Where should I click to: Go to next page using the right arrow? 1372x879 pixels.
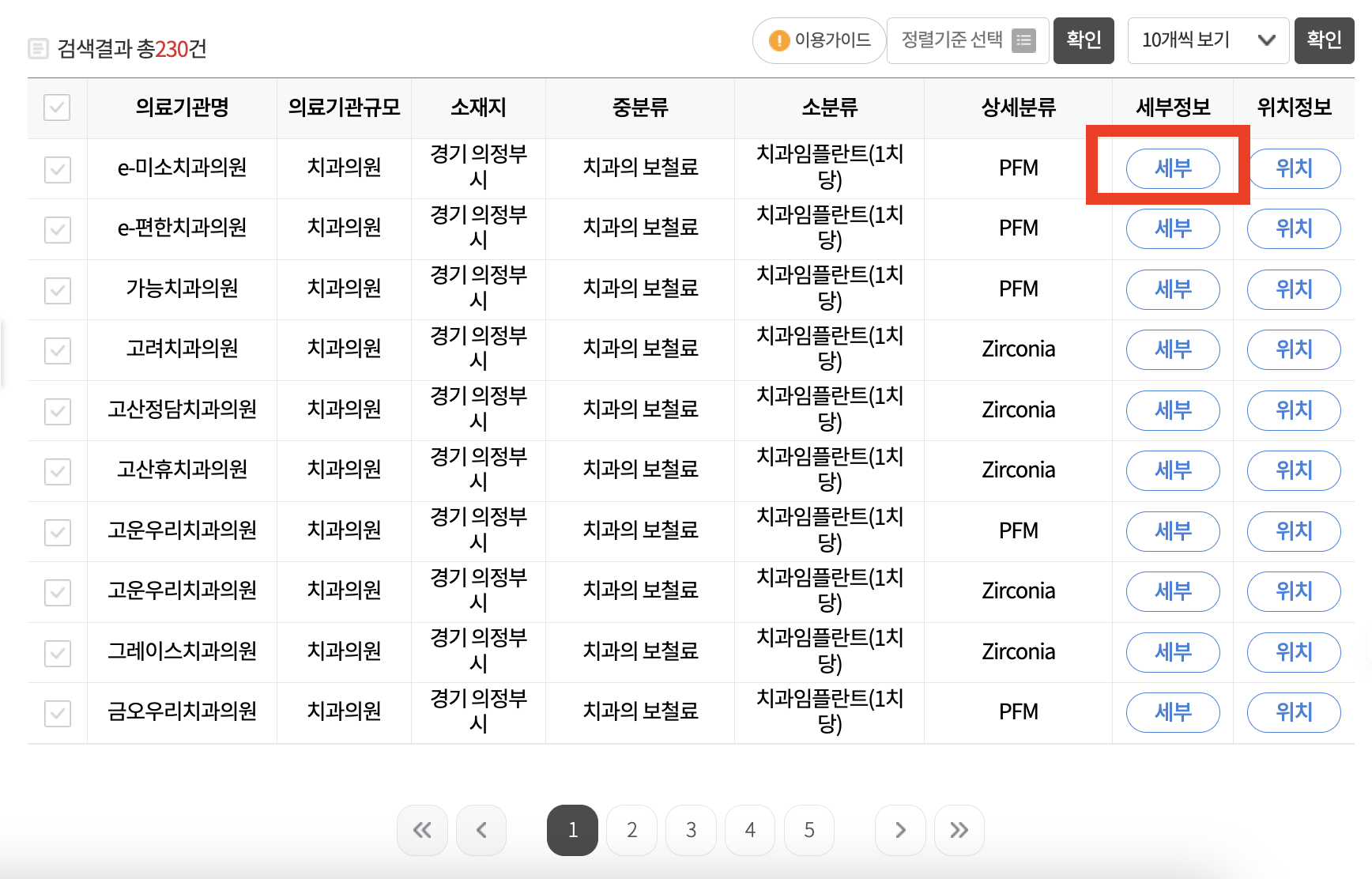[900, 830]
